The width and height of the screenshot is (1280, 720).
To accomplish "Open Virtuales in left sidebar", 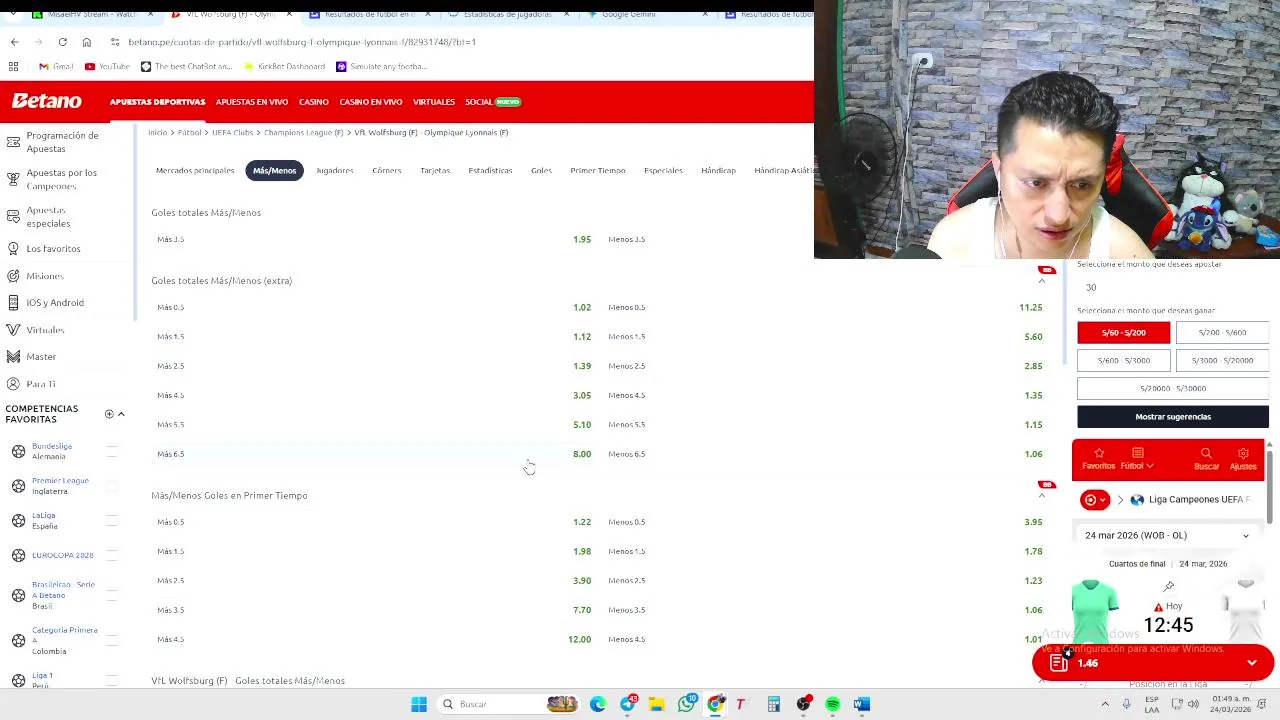I will (x=45, y=330).
